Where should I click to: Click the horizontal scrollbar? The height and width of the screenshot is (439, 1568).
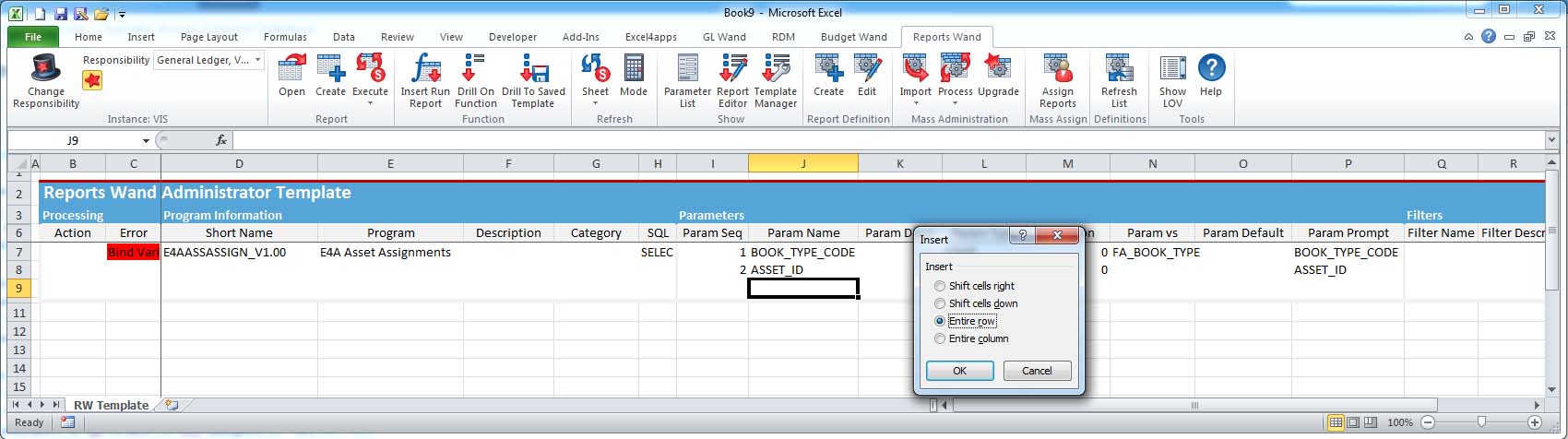pos(1194,405)
